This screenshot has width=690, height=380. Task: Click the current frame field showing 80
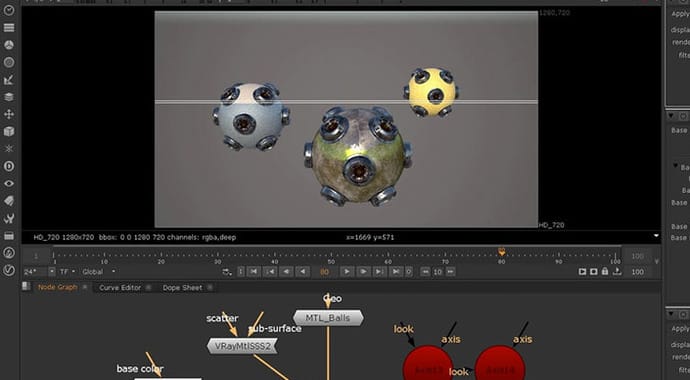coord(324,272)
